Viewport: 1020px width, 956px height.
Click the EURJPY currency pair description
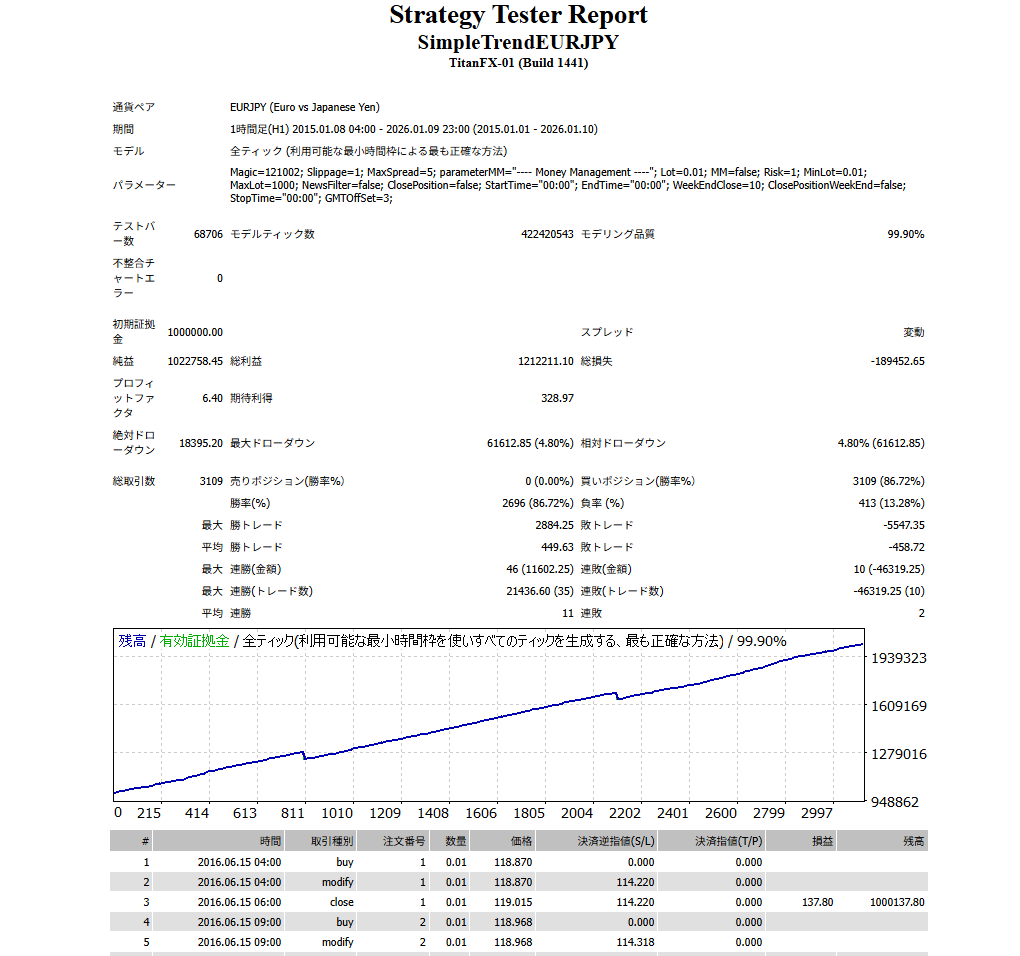click(304, 107)
